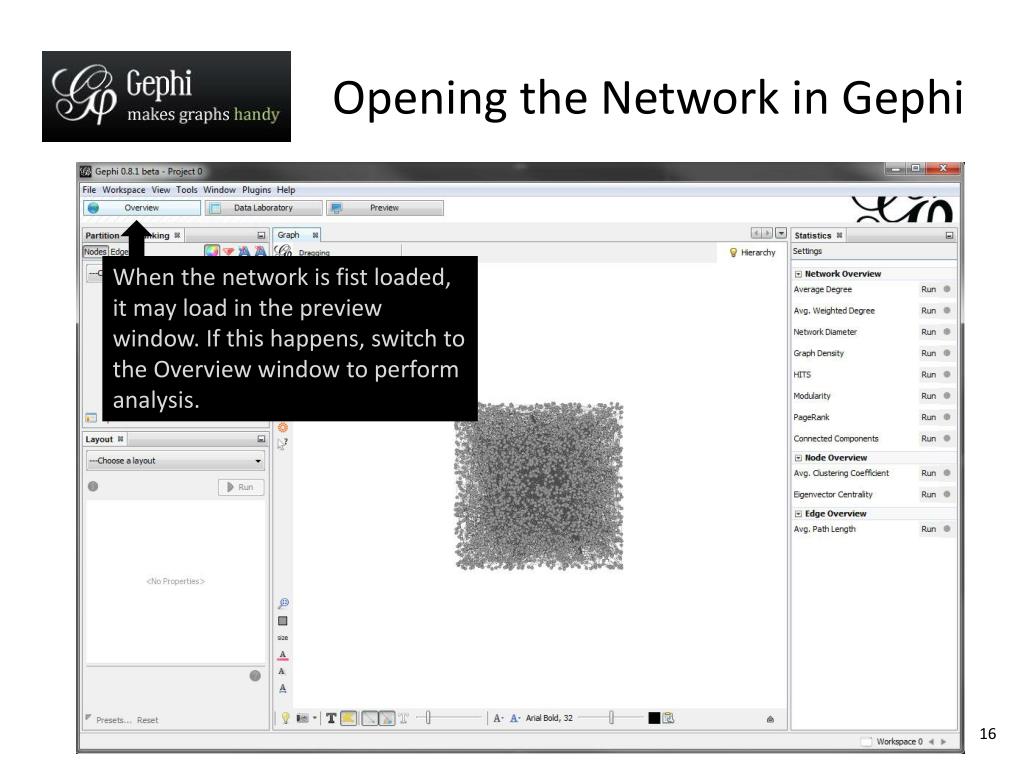
Task: Toggle the first edge color mode button
Action: (x=370, y=718)
